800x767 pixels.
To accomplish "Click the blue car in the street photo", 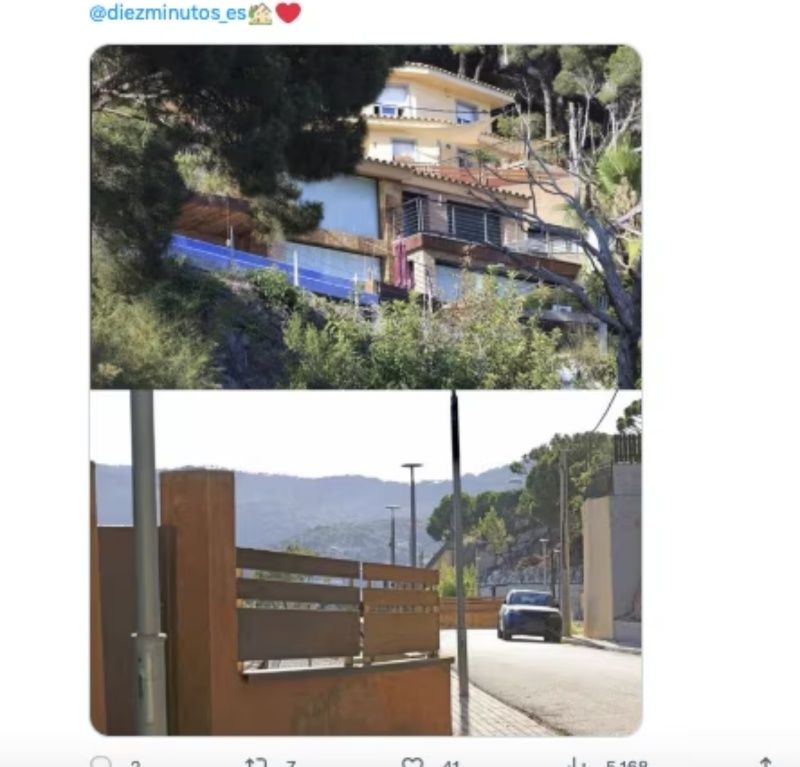I will (x=530, y=615).
